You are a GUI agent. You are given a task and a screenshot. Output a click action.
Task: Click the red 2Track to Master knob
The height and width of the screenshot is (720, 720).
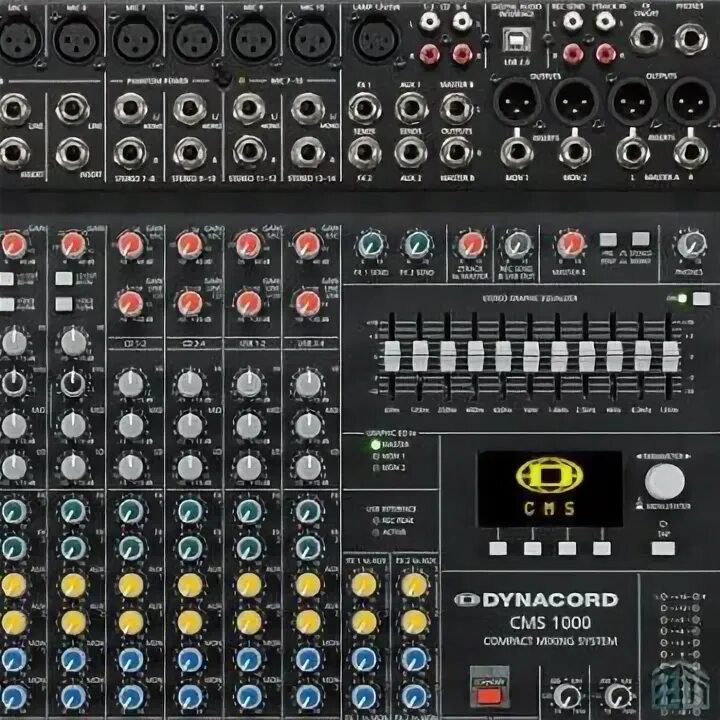pyautogui.click(x=471, y=244)
